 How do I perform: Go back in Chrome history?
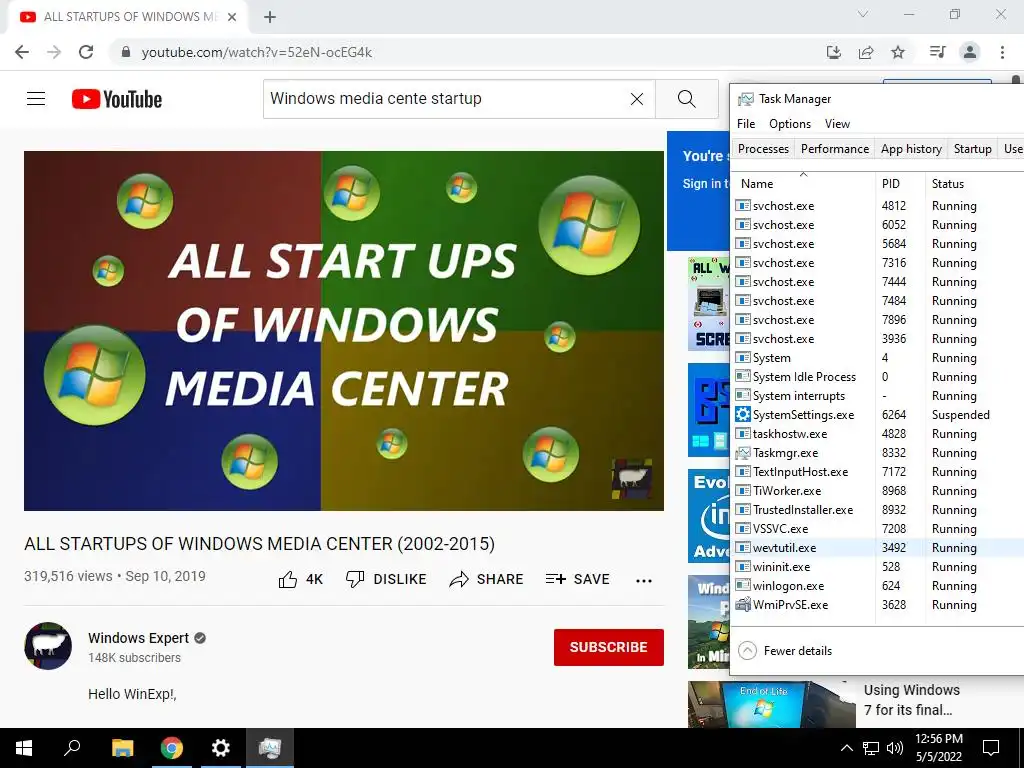click(x=22, y=52)
